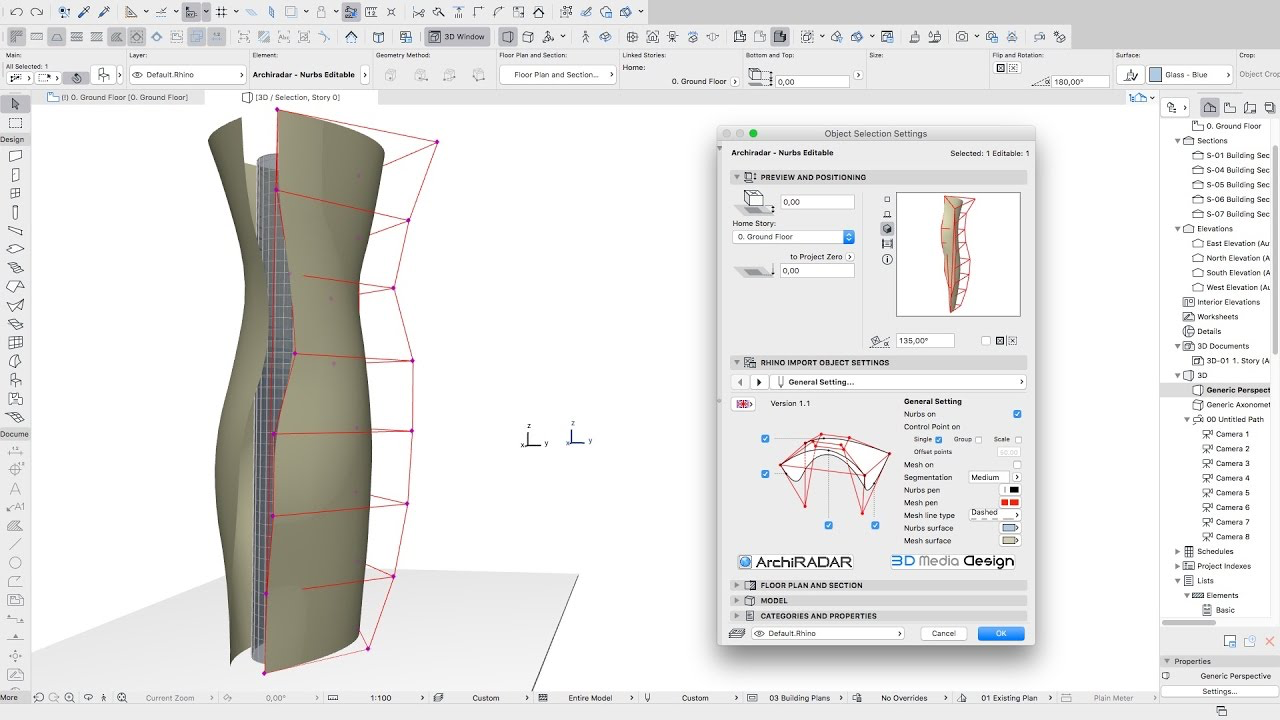This screenshot has height=720, width=1280.
Task: Enable the Group control point checkbox
Action: tap(978, 440)
